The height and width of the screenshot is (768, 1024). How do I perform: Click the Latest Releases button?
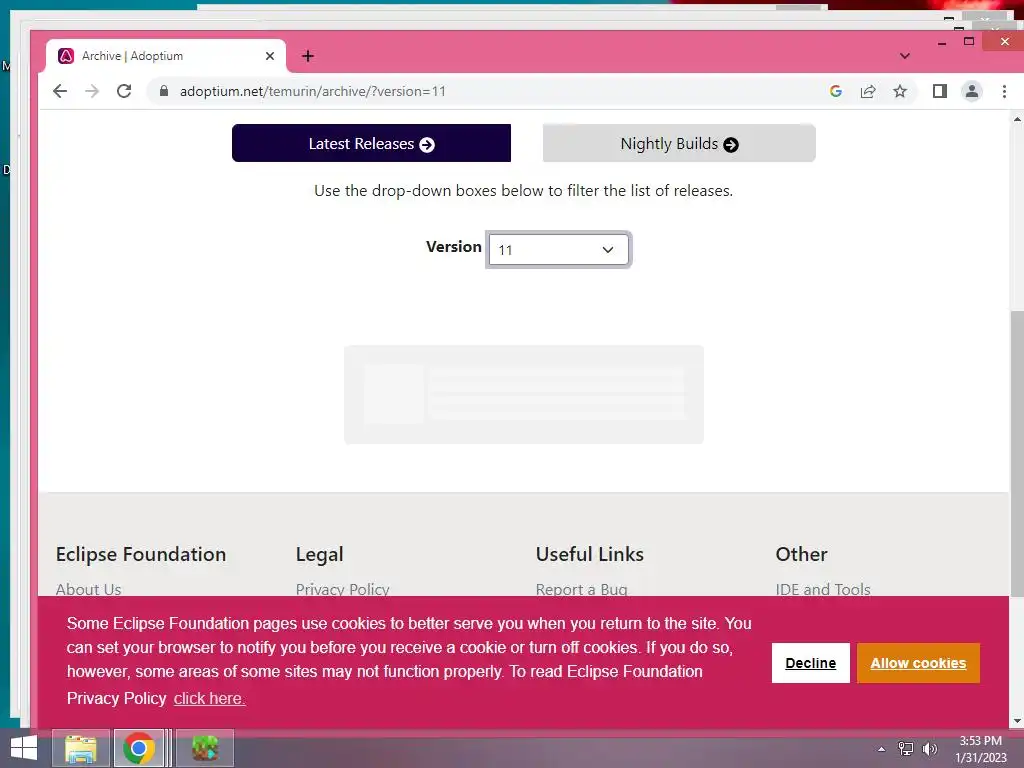[x=371, y=143]
